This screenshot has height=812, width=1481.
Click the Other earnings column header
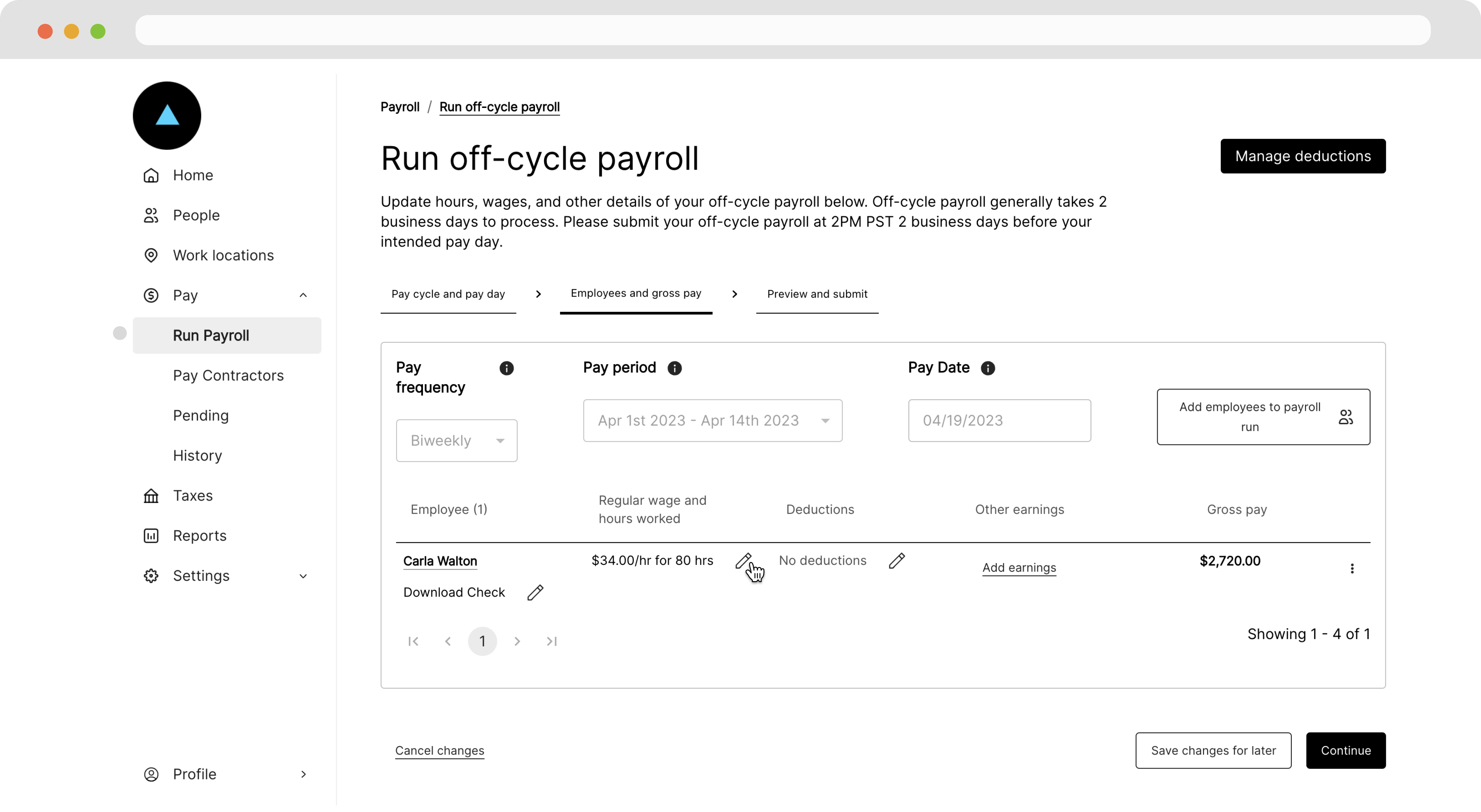(1019, 510)
